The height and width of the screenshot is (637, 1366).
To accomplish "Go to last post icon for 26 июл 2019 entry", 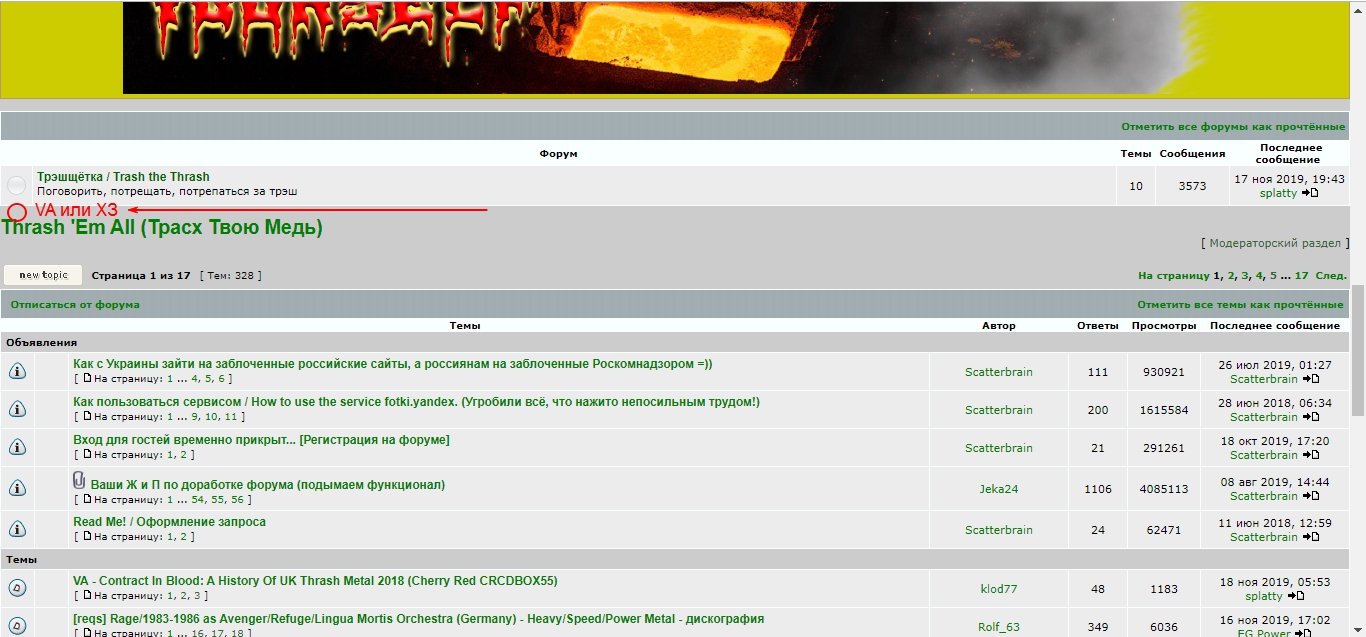I will coord(1310,379).
